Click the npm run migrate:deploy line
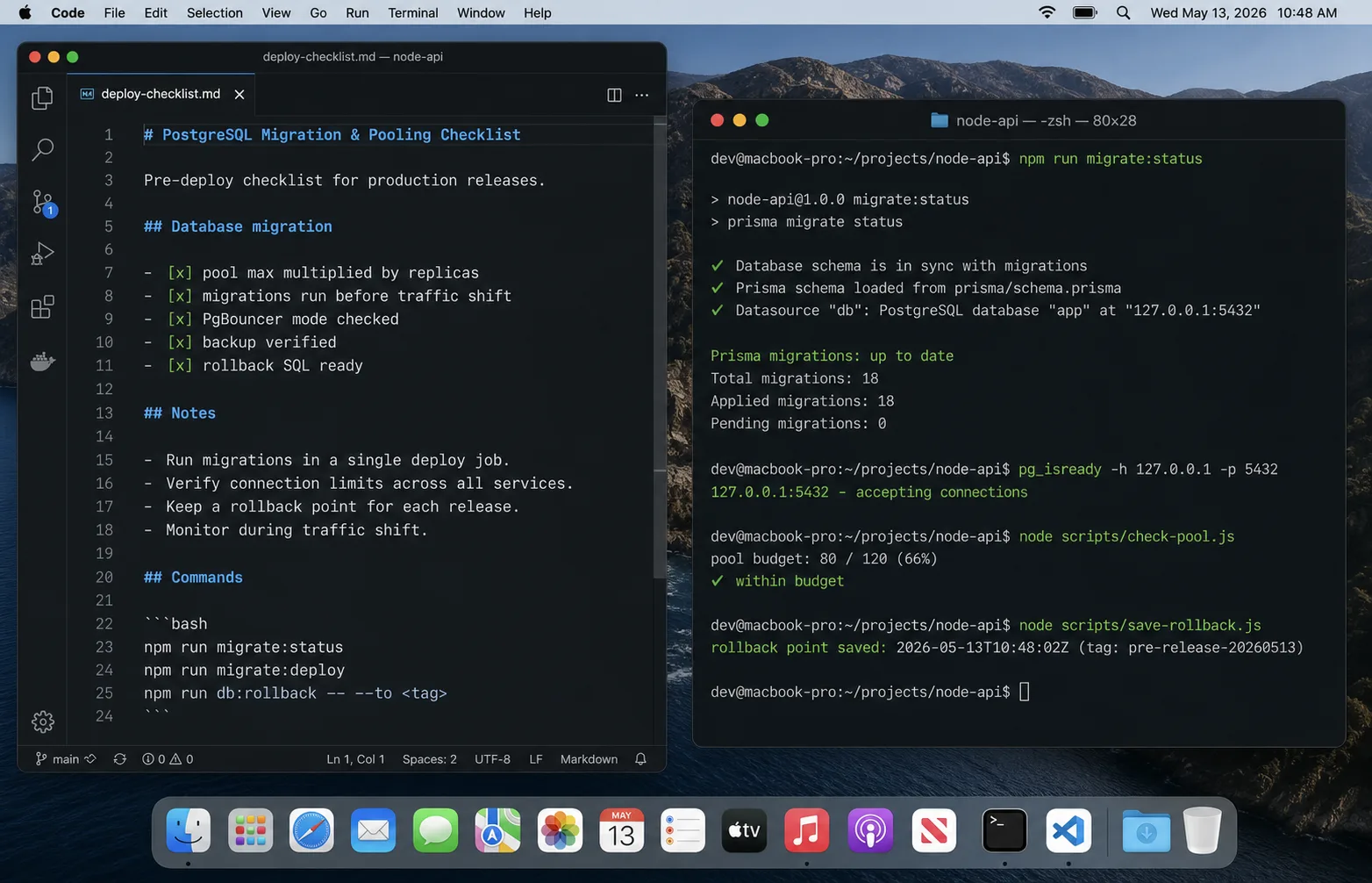This screenshot has width=1372, height=883. (x=244, y=671)
